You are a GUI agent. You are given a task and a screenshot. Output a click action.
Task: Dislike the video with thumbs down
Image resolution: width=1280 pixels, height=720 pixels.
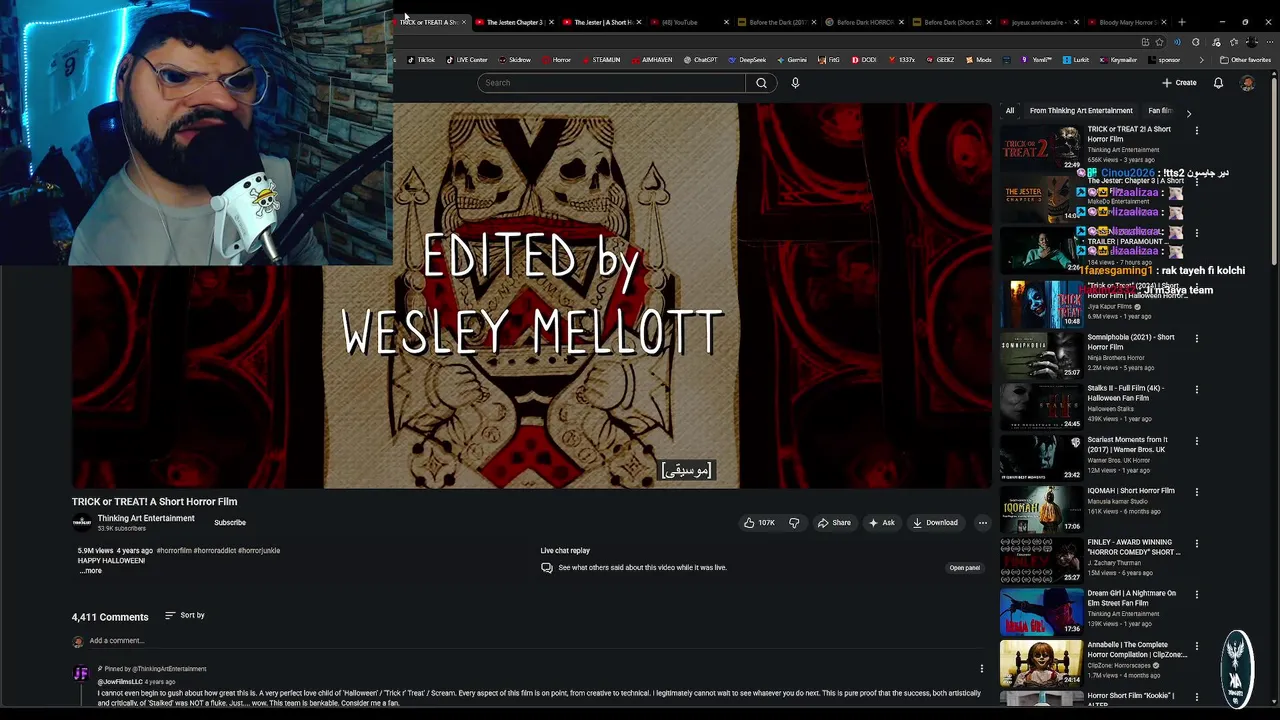pyautogui.click(x=794, y=522)
